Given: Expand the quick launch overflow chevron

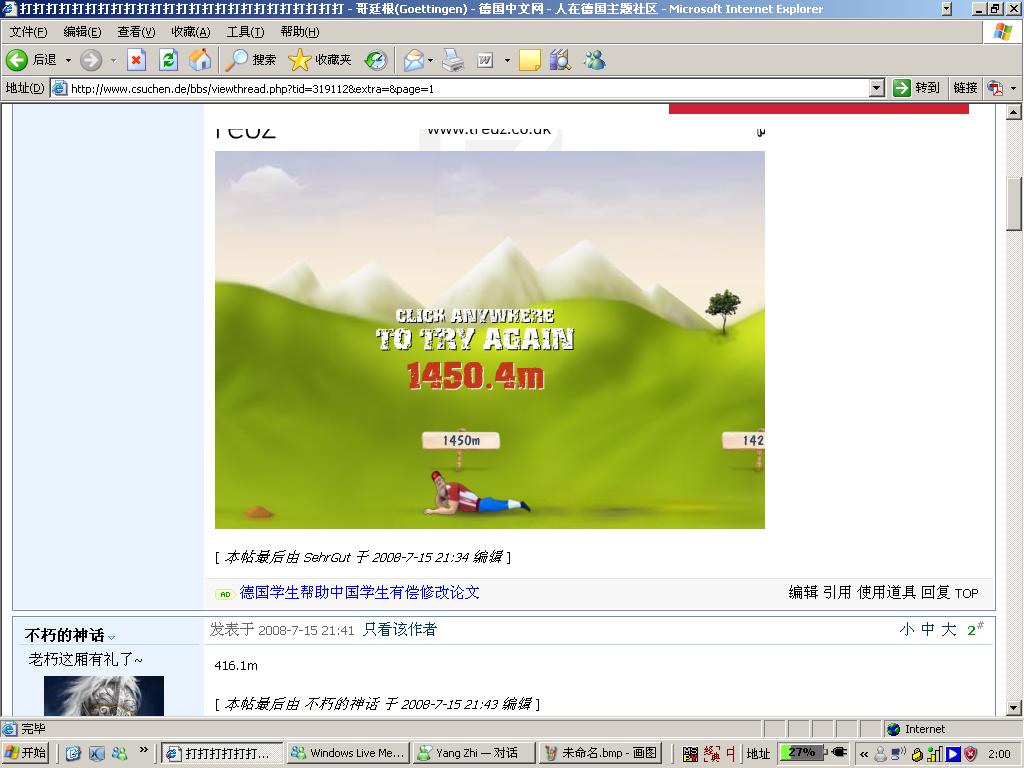Looking at the screenshot, I should click(x=144, y=750).
